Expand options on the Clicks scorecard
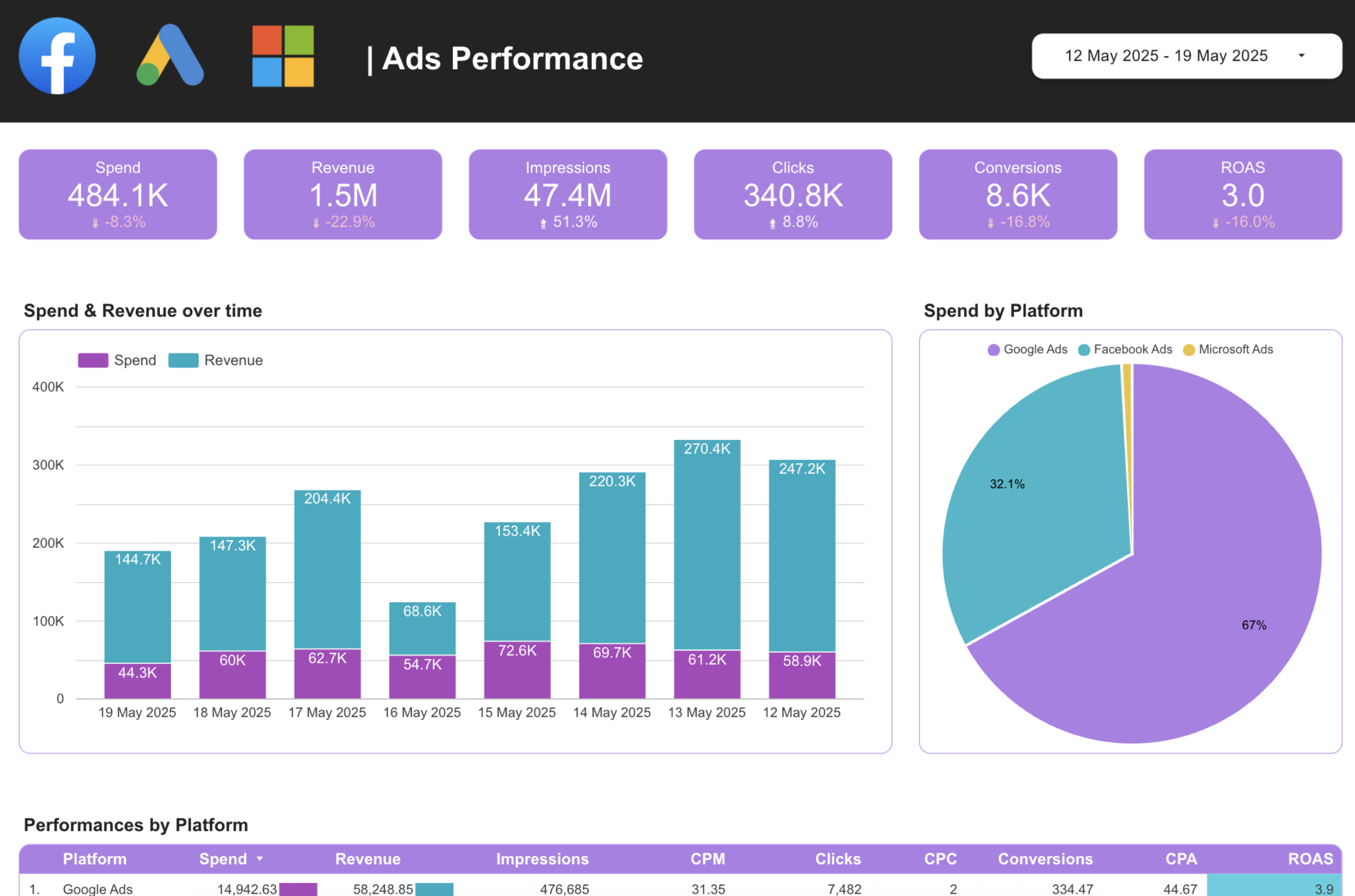Screen dimensions: 1355x896 click(x=793, y=194)
